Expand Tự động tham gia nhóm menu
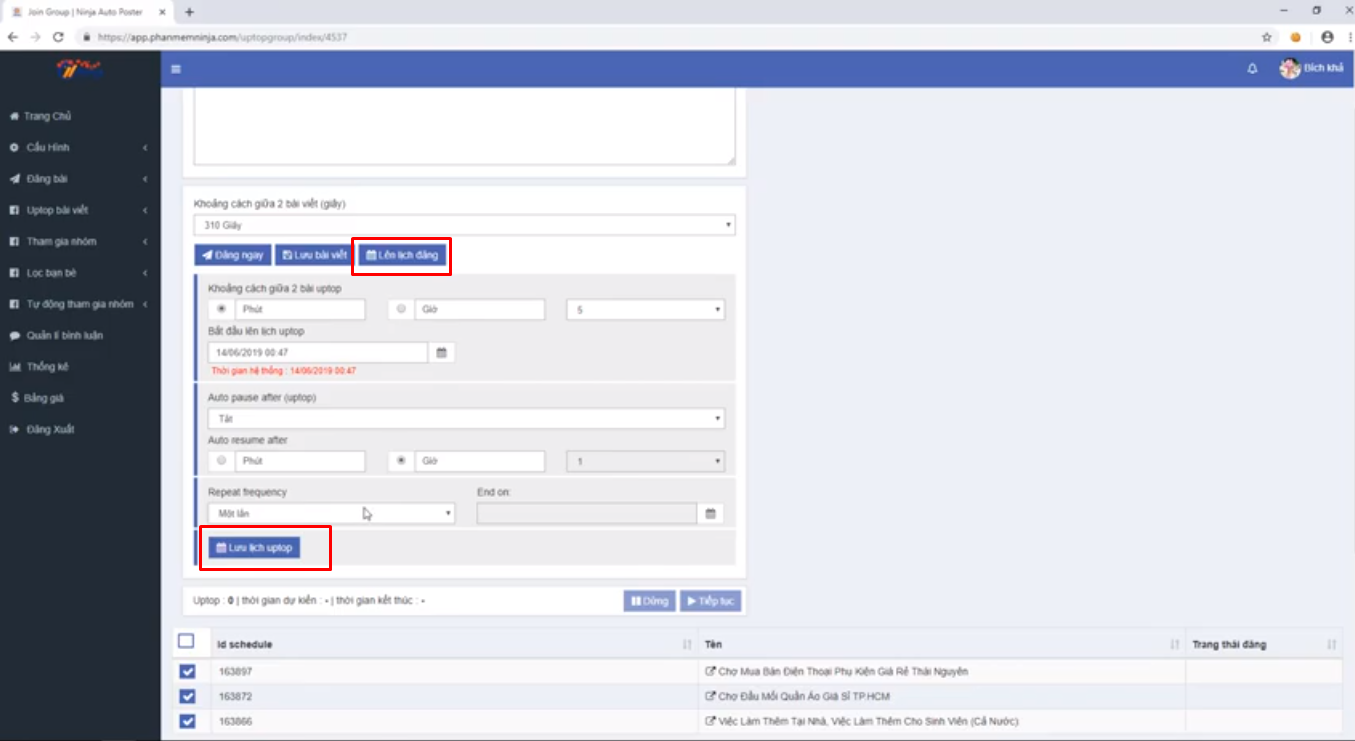 (x=80, y=304)
